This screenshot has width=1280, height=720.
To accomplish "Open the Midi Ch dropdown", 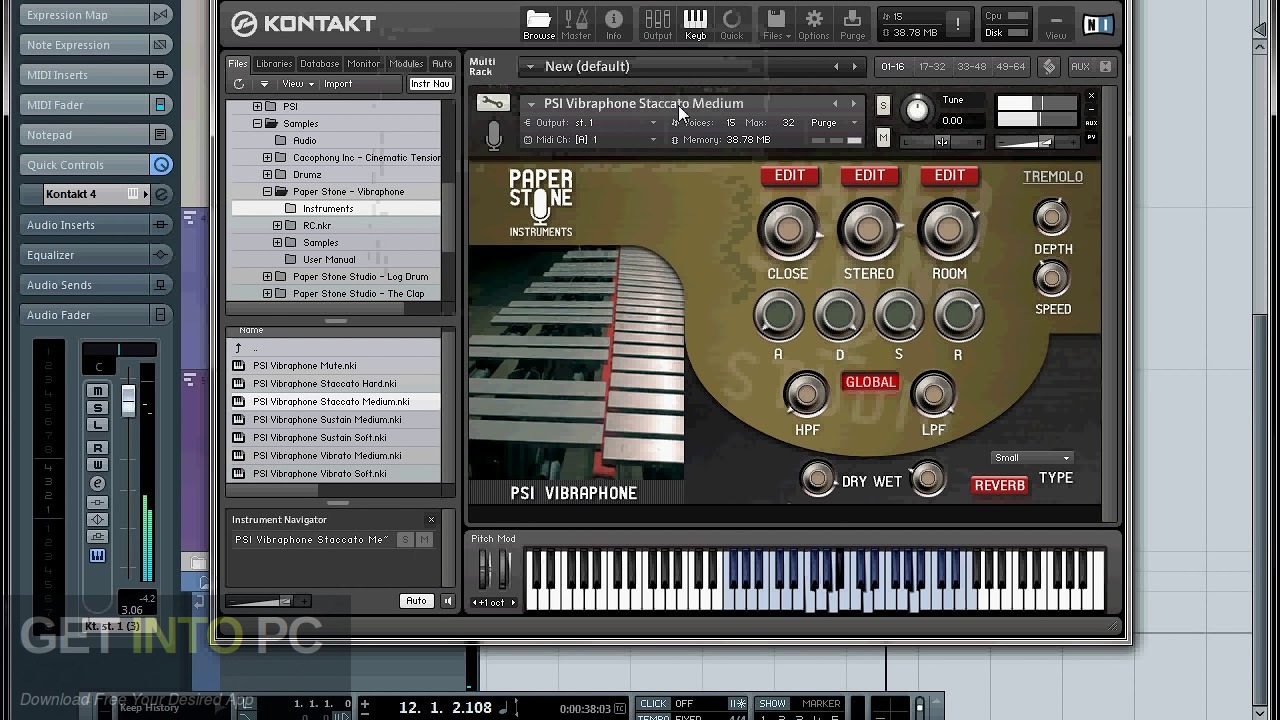I will (653, 140).
